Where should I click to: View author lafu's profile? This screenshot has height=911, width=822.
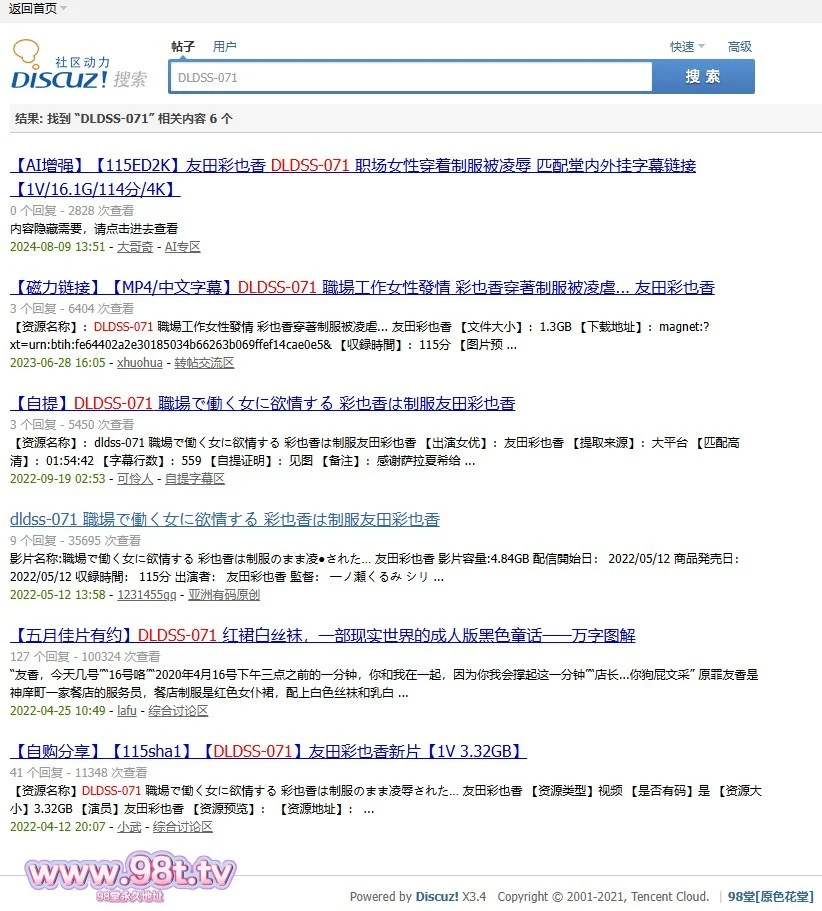127,711
